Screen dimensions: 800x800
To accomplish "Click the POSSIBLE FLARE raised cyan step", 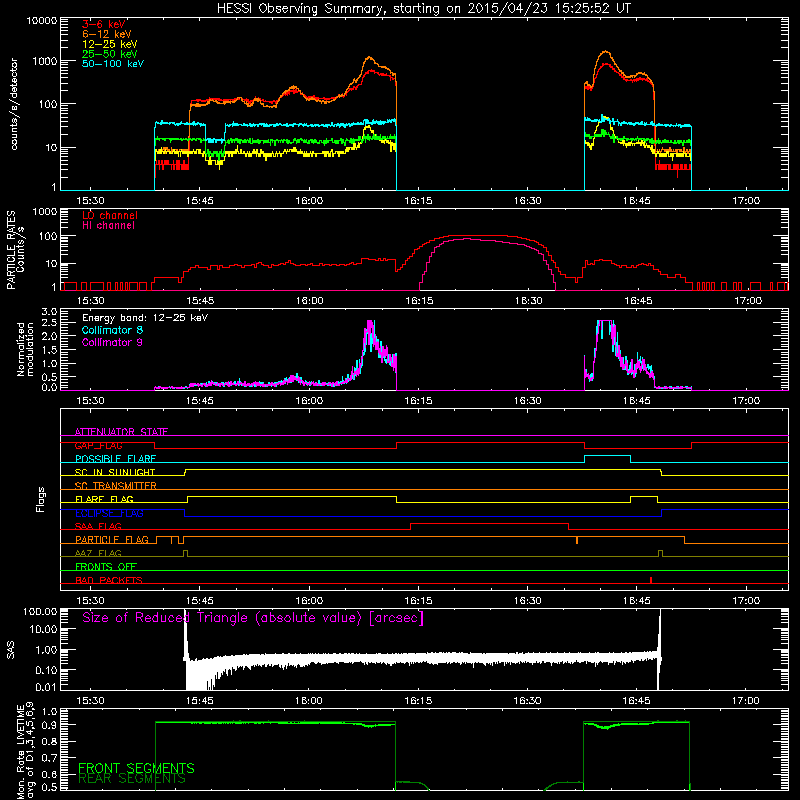I will [607, 456].
